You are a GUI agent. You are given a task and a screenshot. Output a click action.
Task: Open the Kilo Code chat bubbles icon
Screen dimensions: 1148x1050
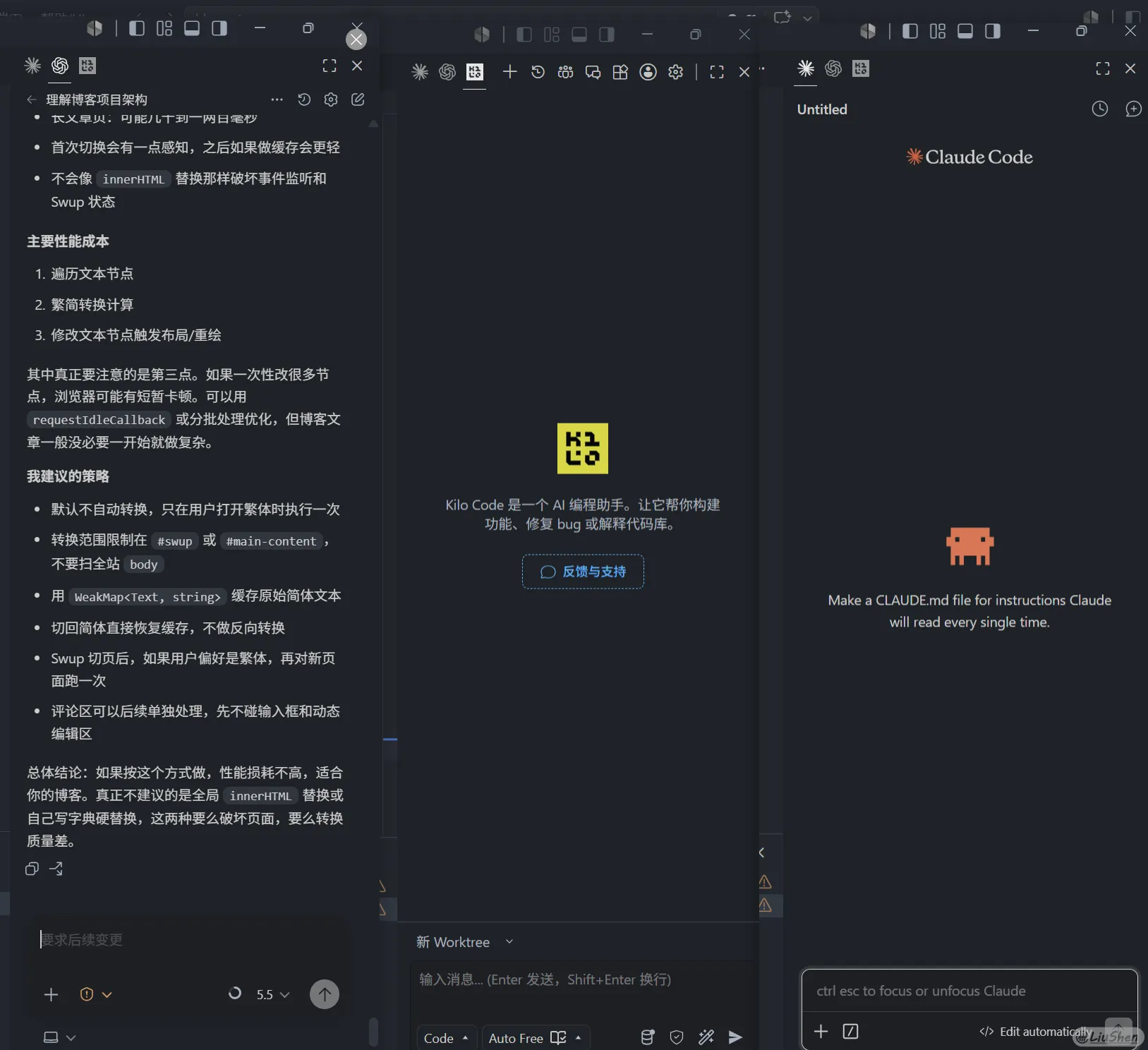593,71
